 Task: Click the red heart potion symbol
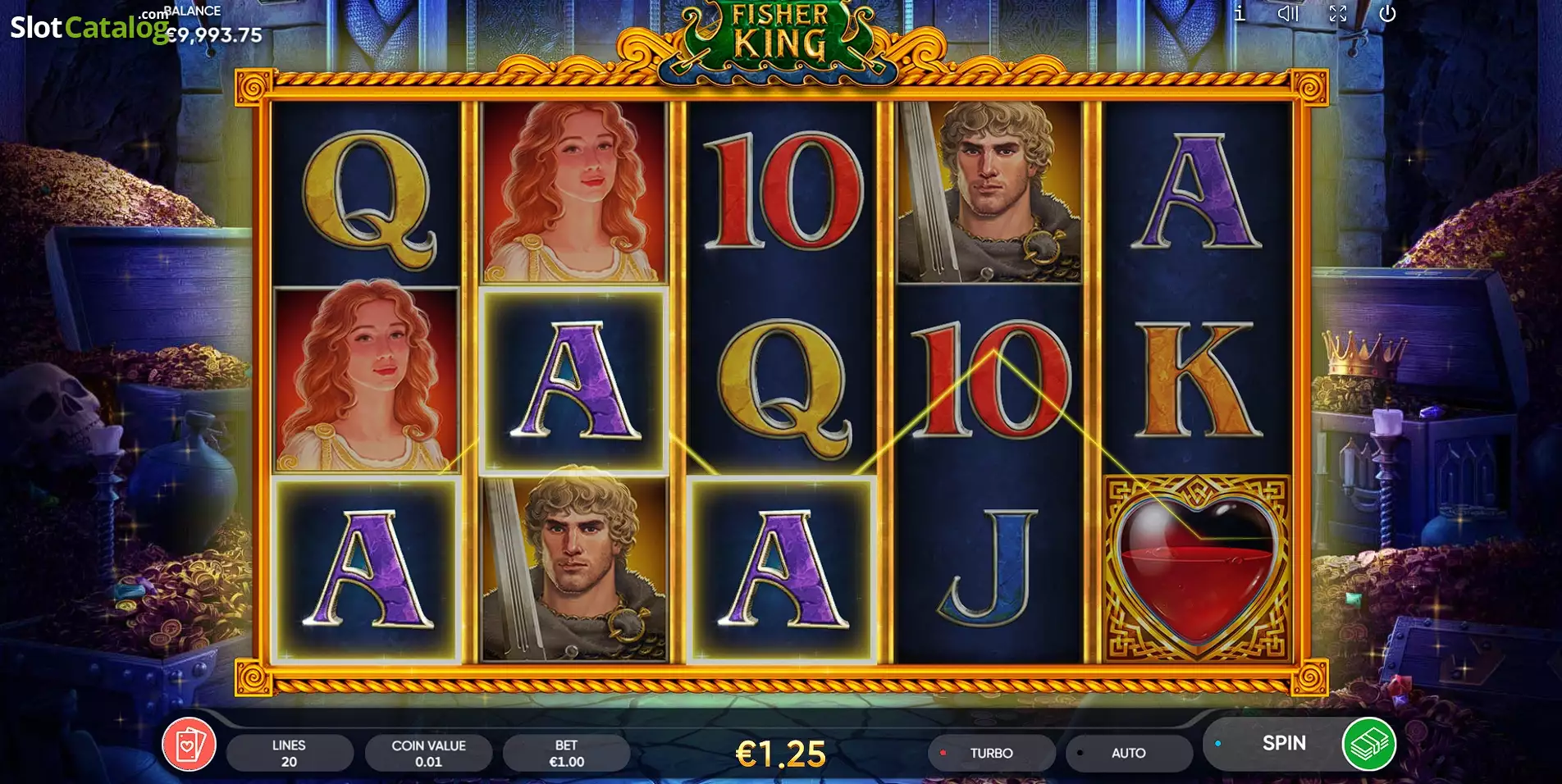1198,569
